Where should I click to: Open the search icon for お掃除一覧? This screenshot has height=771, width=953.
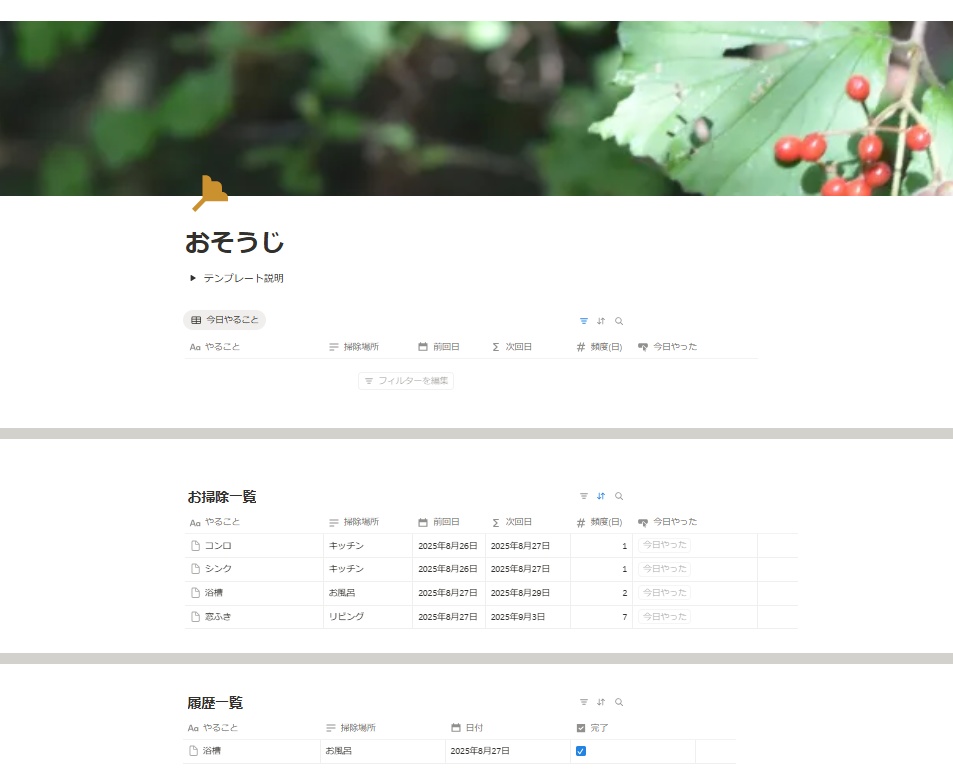point(619,496)
